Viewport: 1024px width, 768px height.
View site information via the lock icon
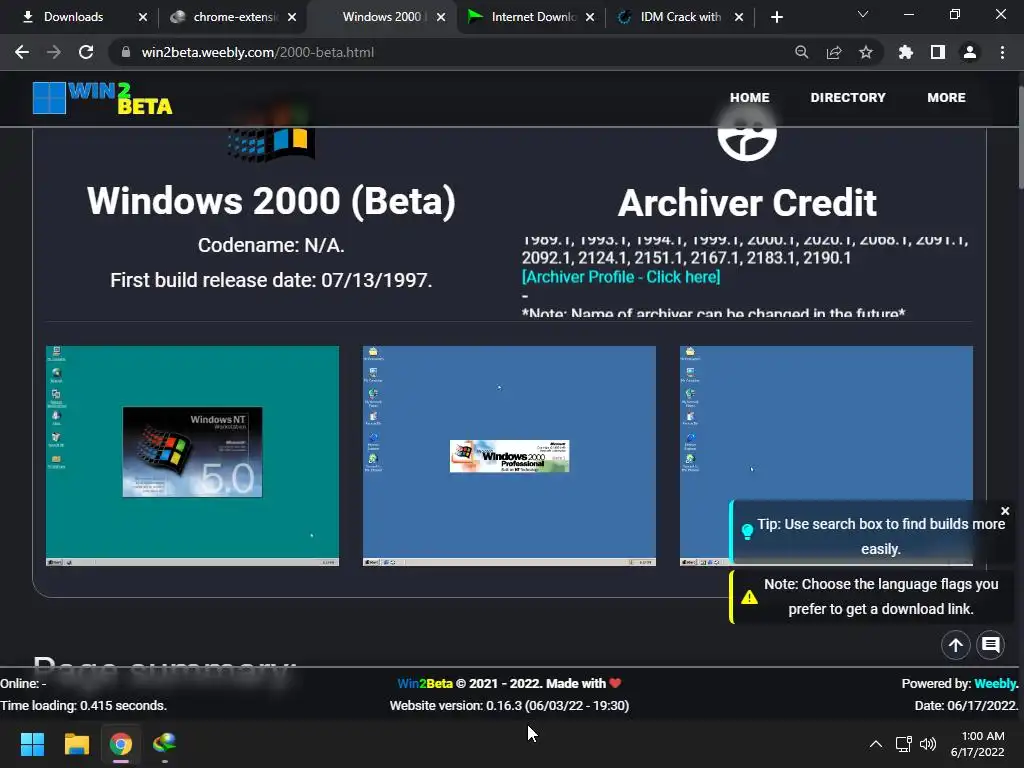126,52
